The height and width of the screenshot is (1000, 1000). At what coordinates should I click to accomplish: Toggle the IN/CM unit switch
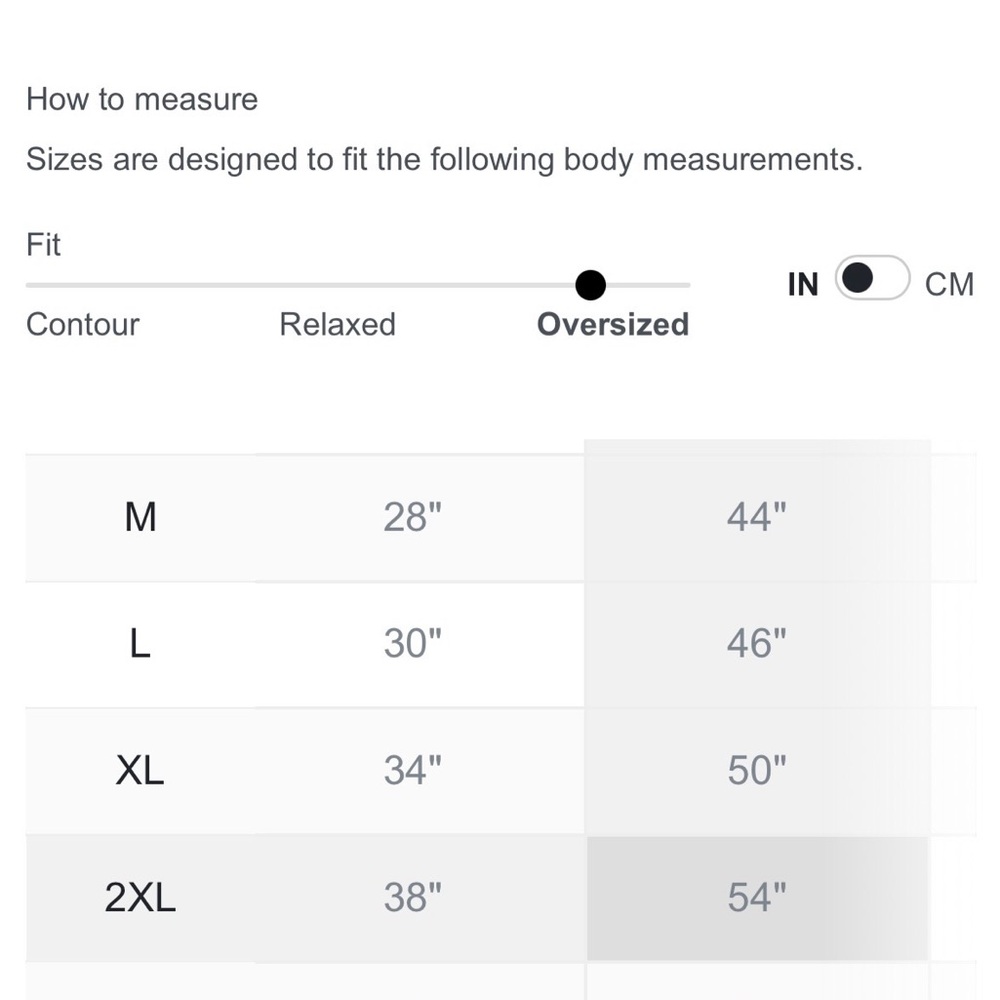click(872, 278)
